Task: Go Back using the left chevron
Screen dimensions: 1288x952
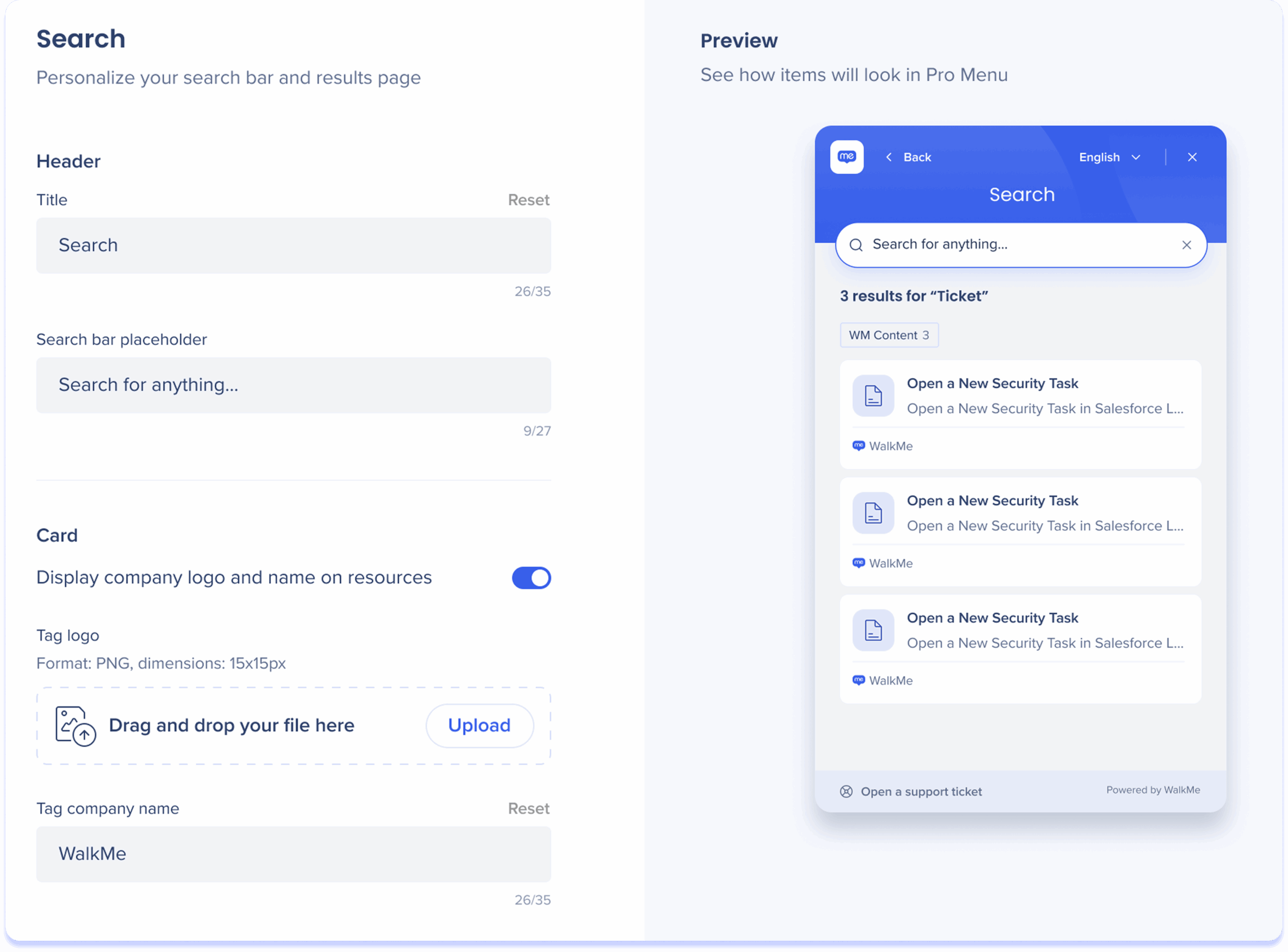Action: 889,157
